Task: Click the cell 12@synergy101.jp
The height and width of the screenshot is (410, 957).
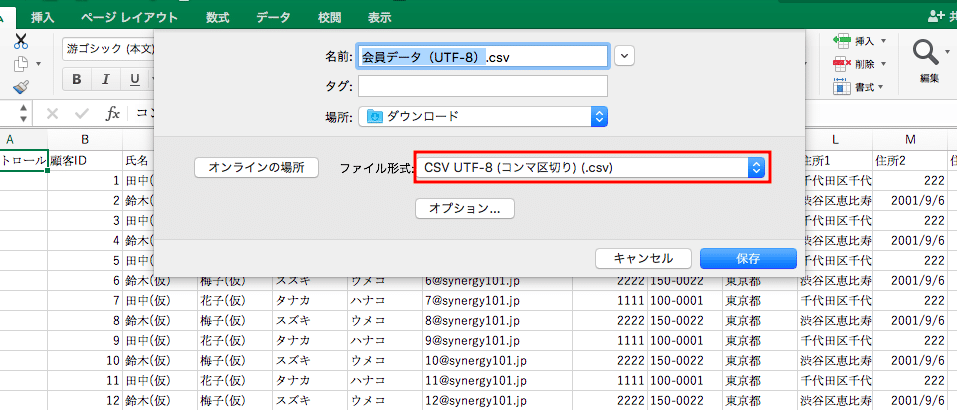Action: click(497, 401)
